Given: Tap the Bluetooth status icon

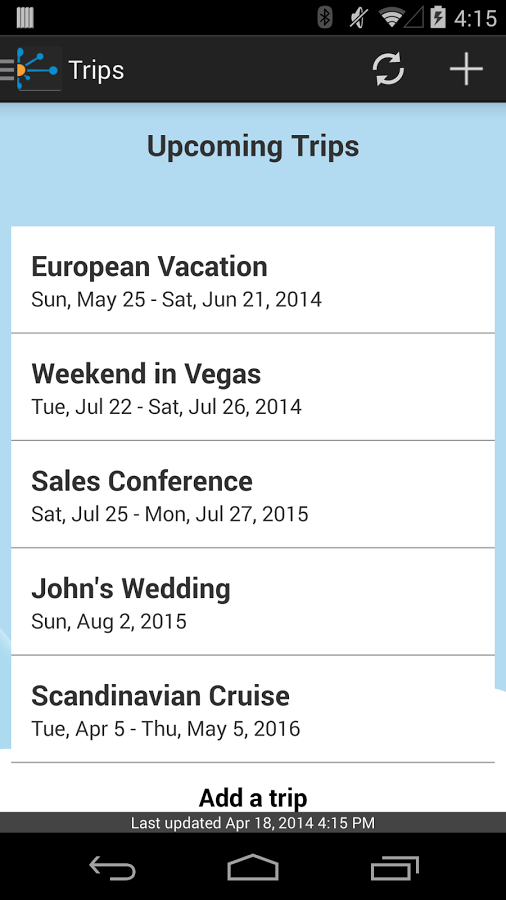Looking at the screenshot, I should (325, 18).
